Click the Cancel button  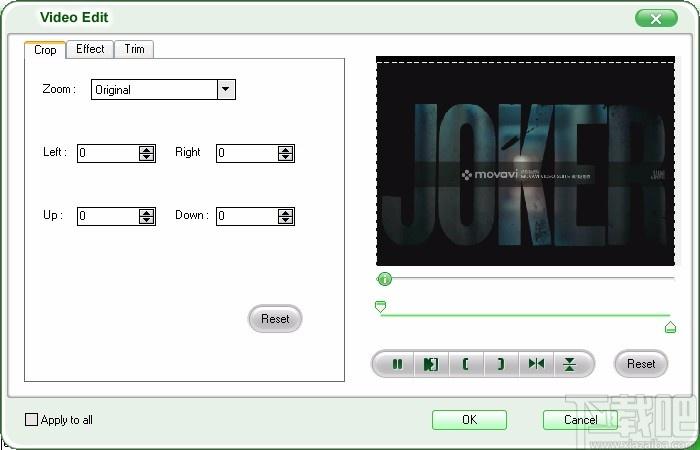click(x=580, y=420)
